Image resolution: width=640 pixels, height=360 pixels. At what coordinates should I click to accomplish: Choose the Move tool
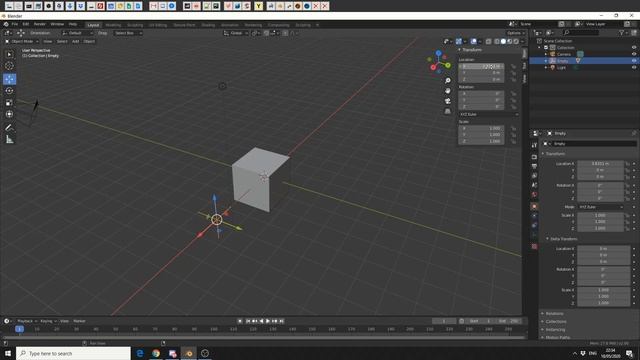9,79
